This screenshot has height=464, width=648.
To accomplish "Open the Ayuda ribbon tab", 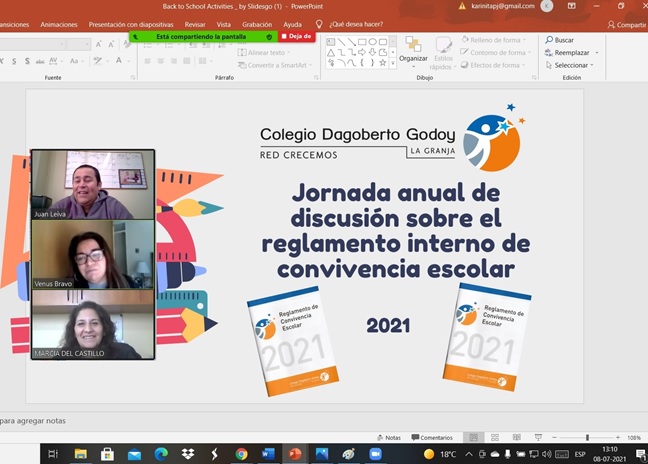I will (x=292, y=24).
